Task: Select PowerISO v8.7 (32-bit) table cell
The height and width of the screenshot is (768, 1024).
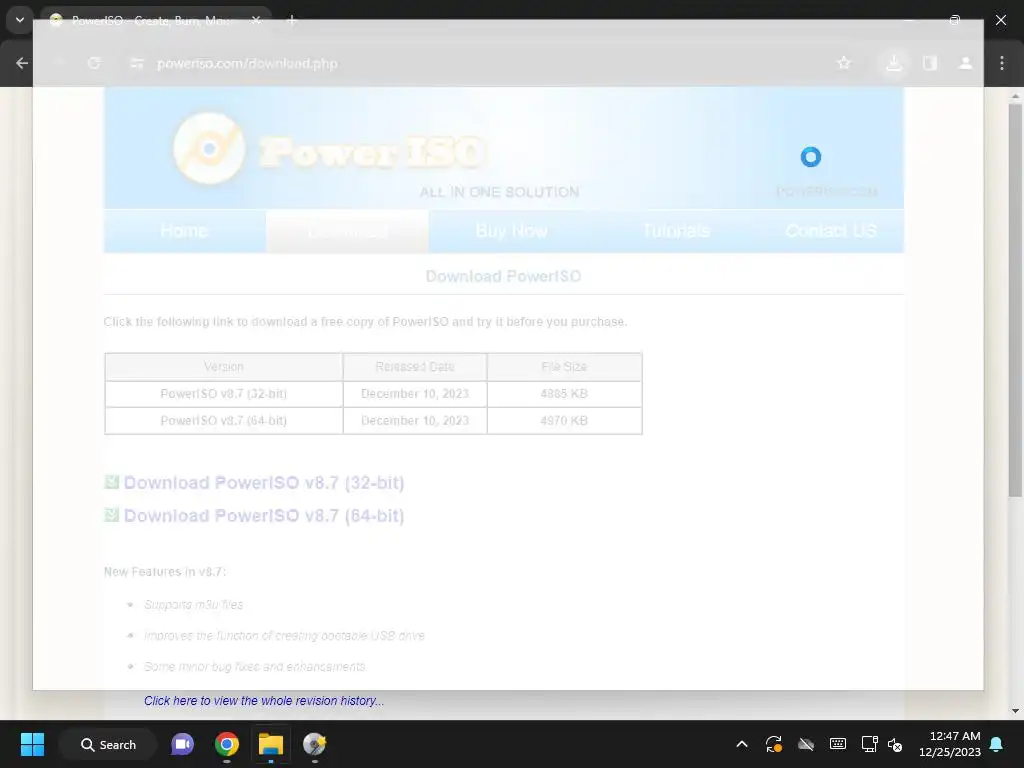Action: pyautogui.click(x=223, y=394)
